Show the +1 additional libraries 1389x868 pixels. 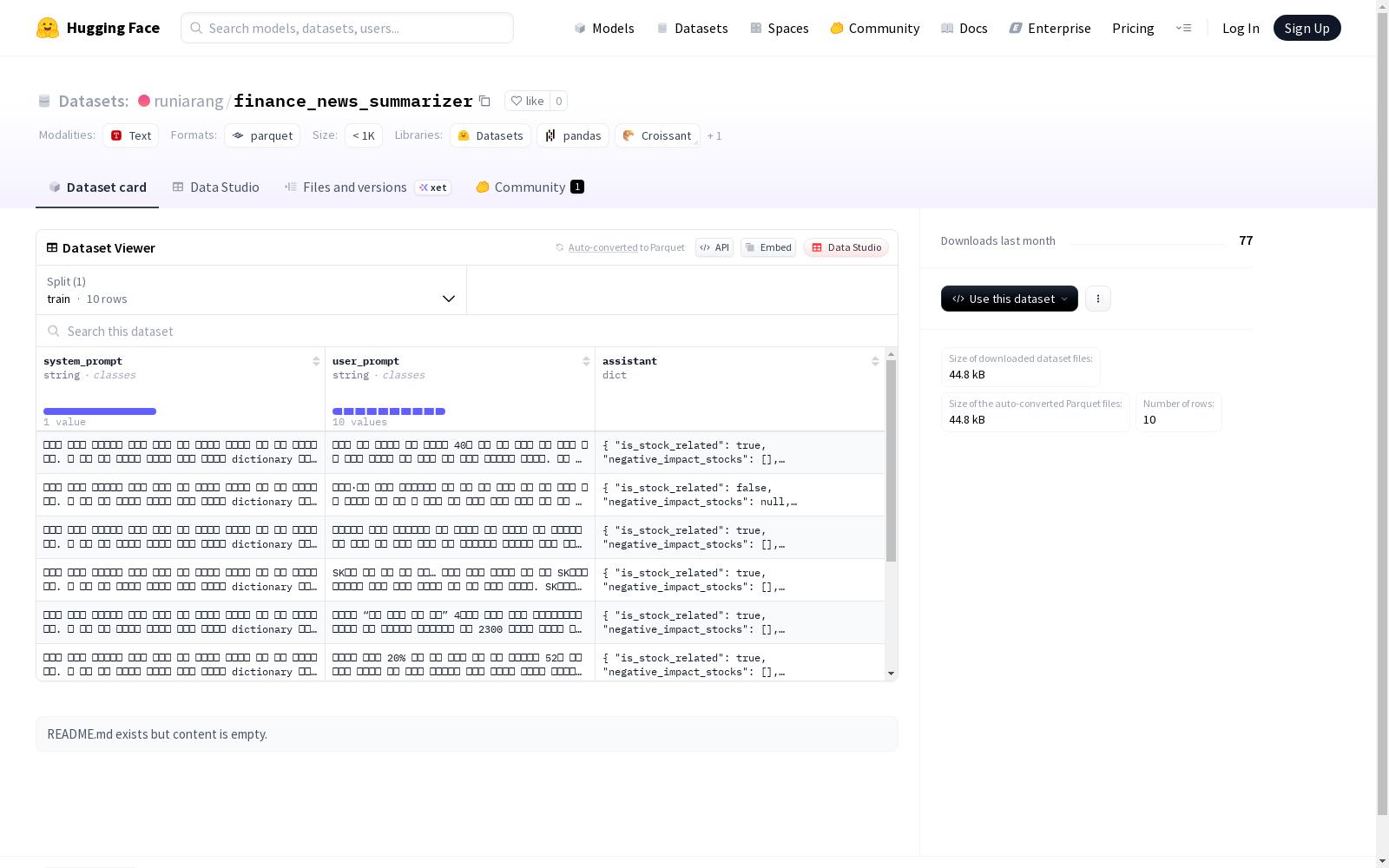[x=714, y=135]
